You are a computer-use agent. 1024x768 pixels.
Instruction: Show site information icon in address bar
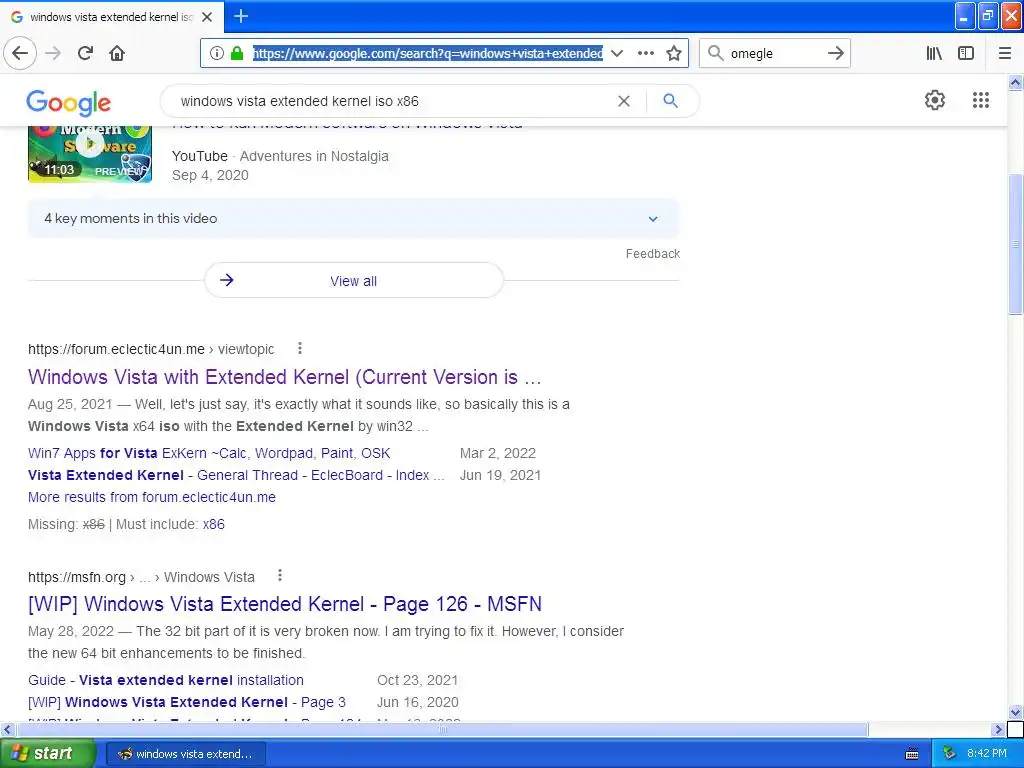pyautogui.click(x=217, y=53)
